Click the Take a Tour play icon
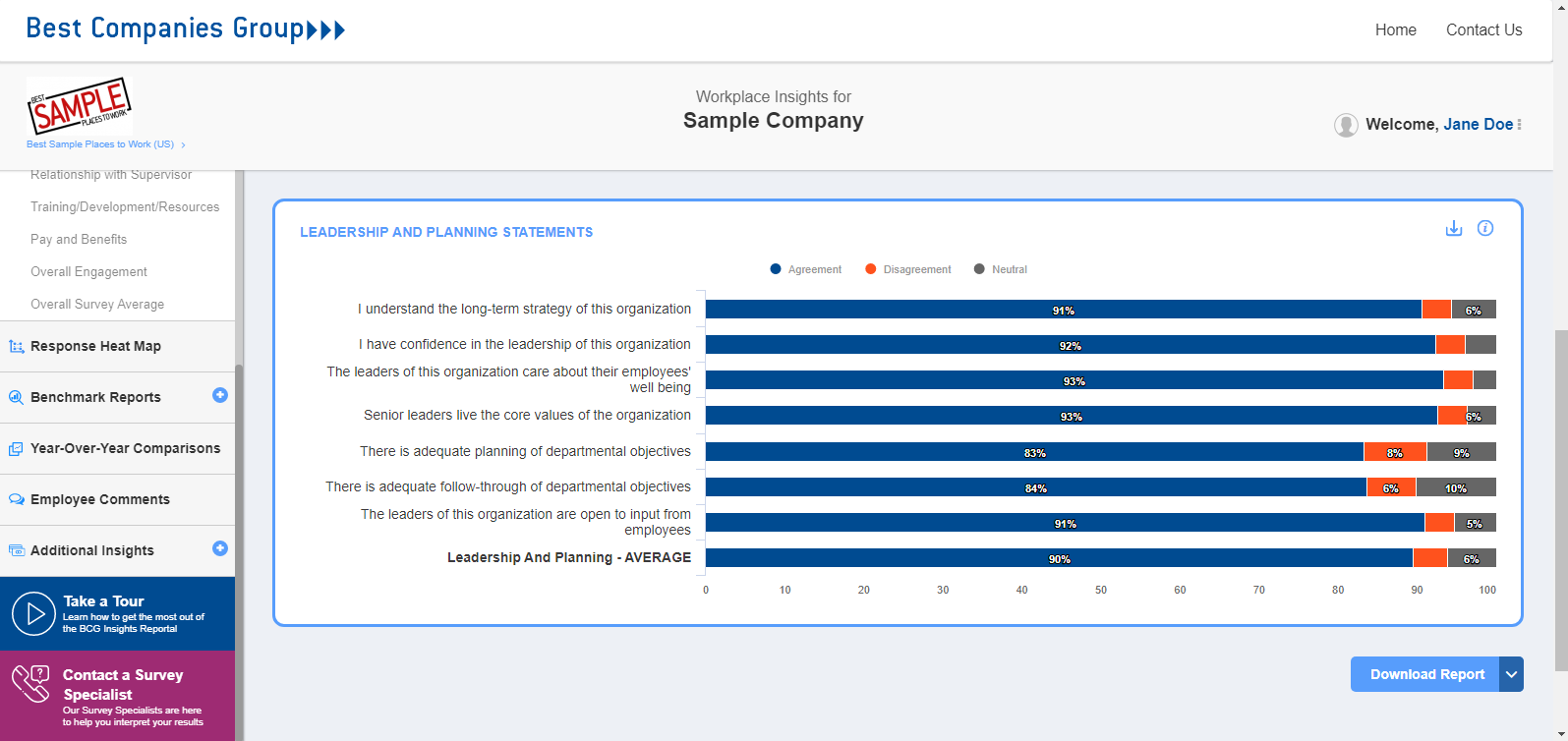This screenshot has width=1568, height=741. (33, 614)
